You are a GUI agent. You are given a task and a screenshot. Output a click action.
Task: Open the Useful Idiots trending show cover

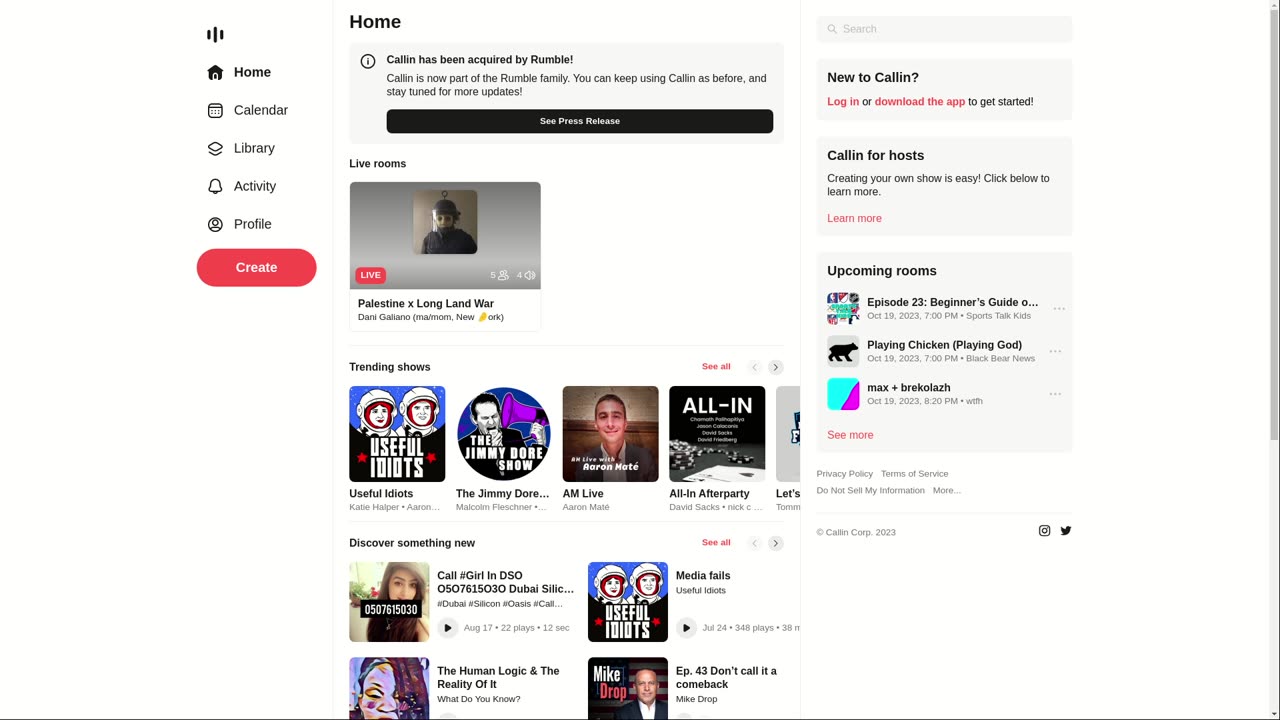pyautogui.click(x=397, y=434)
